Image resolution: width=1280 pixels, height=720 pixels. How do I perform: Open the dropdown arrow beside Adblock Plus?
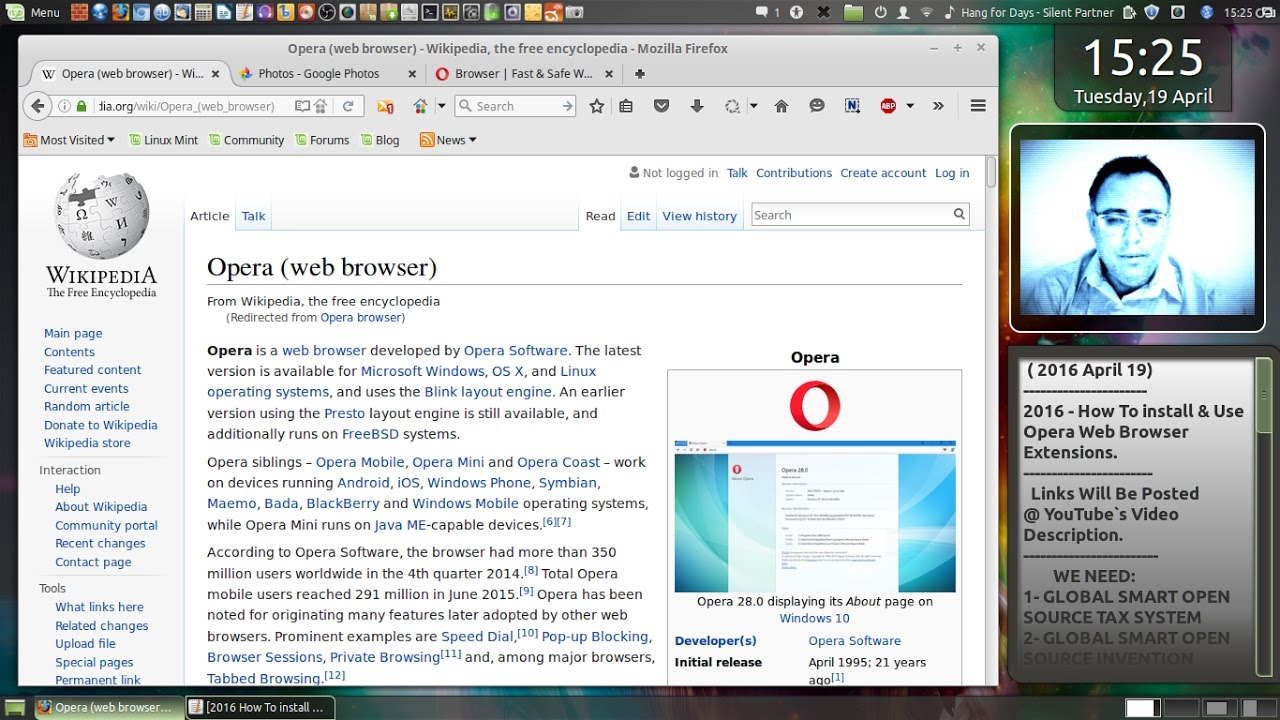910,106
